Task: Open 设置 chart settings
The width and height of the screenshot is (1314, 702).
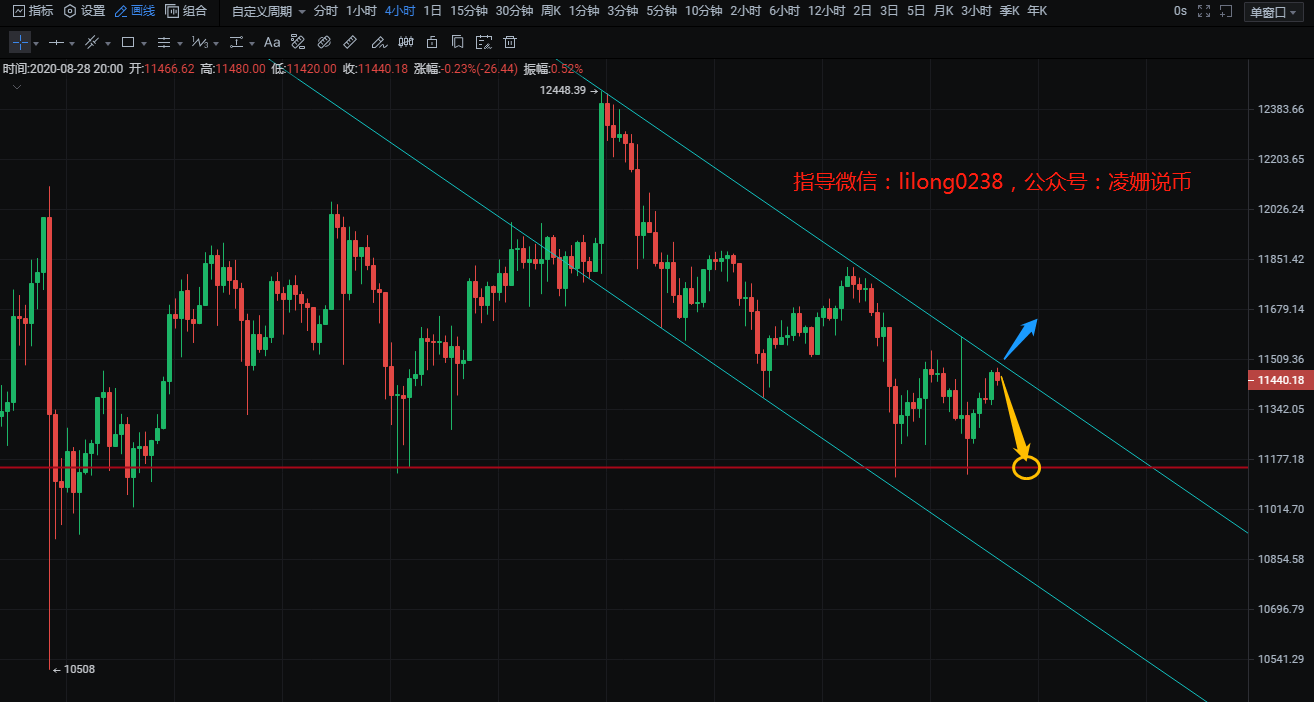Action: click(x=84, y=11)
